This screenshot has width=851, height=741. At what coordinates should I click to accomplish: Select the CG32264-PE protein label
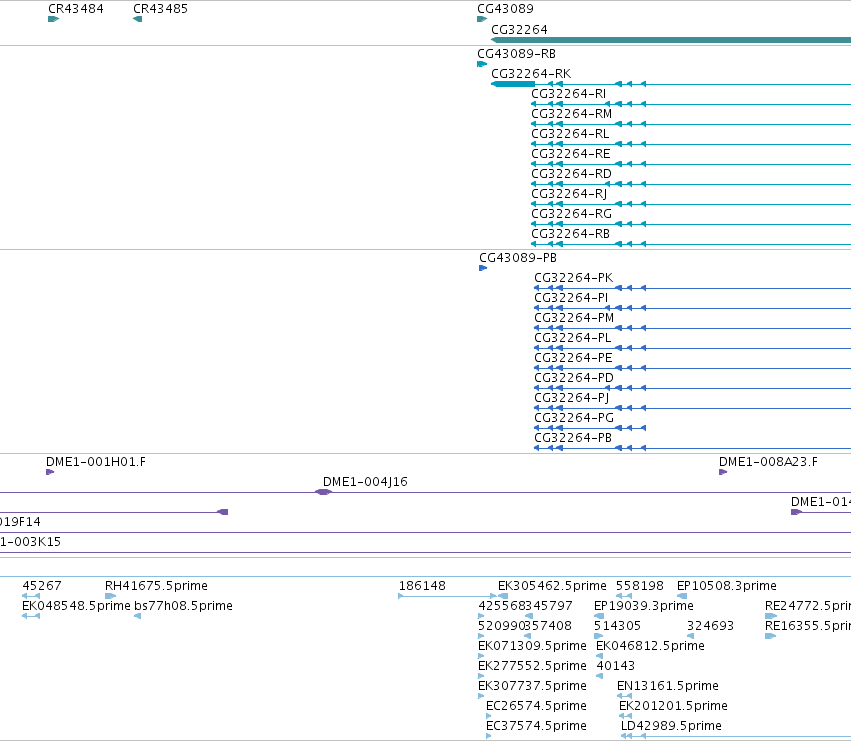[573, 358]
